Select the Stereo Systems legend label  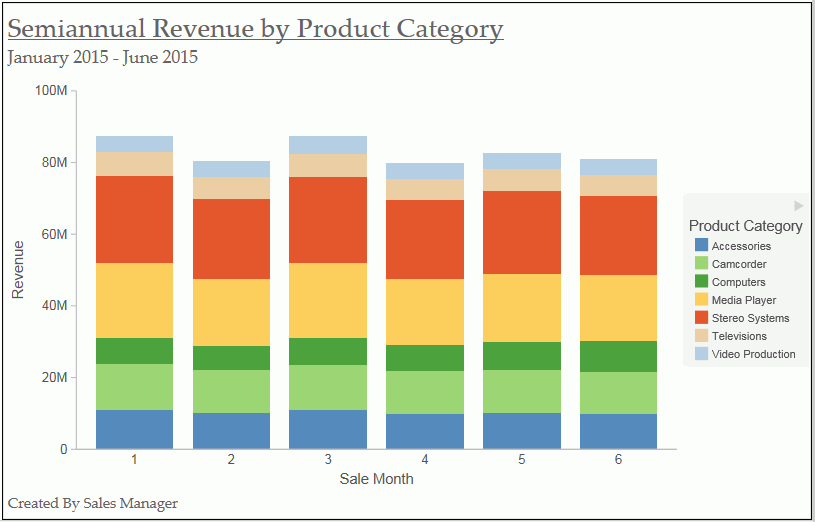[751, 318]
